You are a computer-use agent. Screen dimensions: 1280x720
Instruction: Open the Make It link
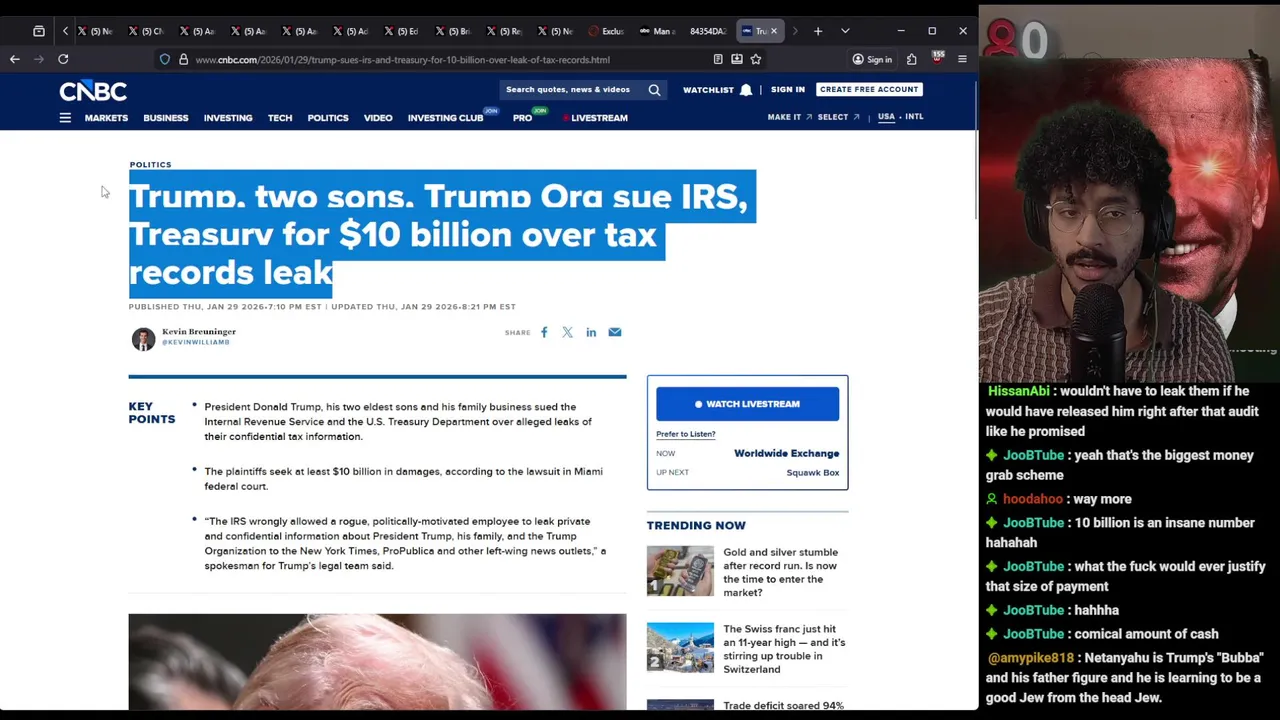tap(789, 117)
